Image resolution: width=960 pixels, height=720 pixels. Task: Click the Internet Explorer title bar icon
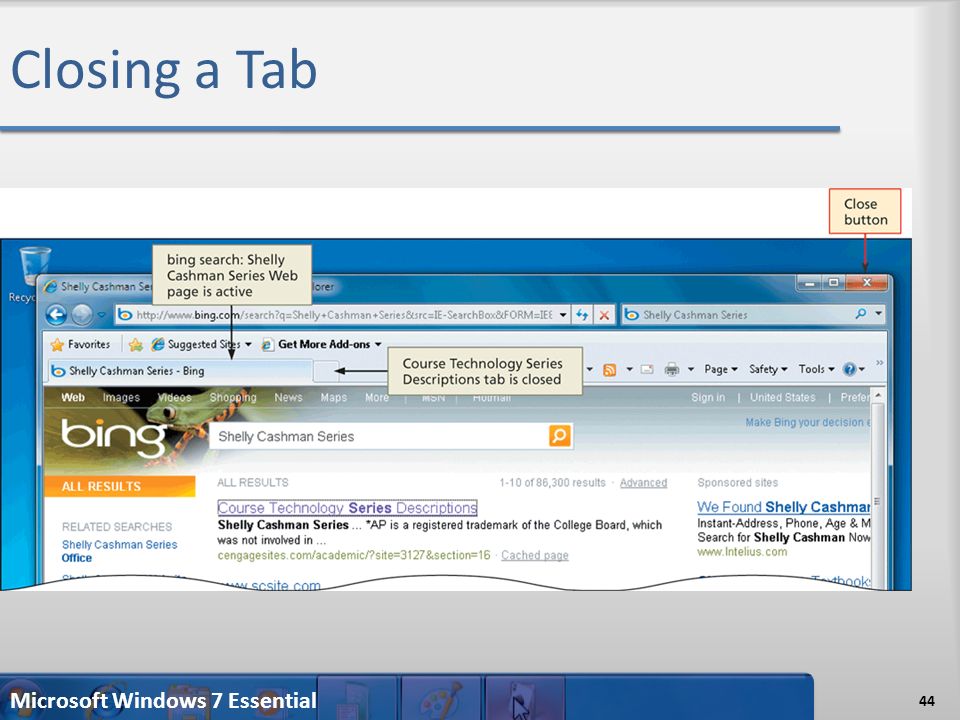click(50, 286)
